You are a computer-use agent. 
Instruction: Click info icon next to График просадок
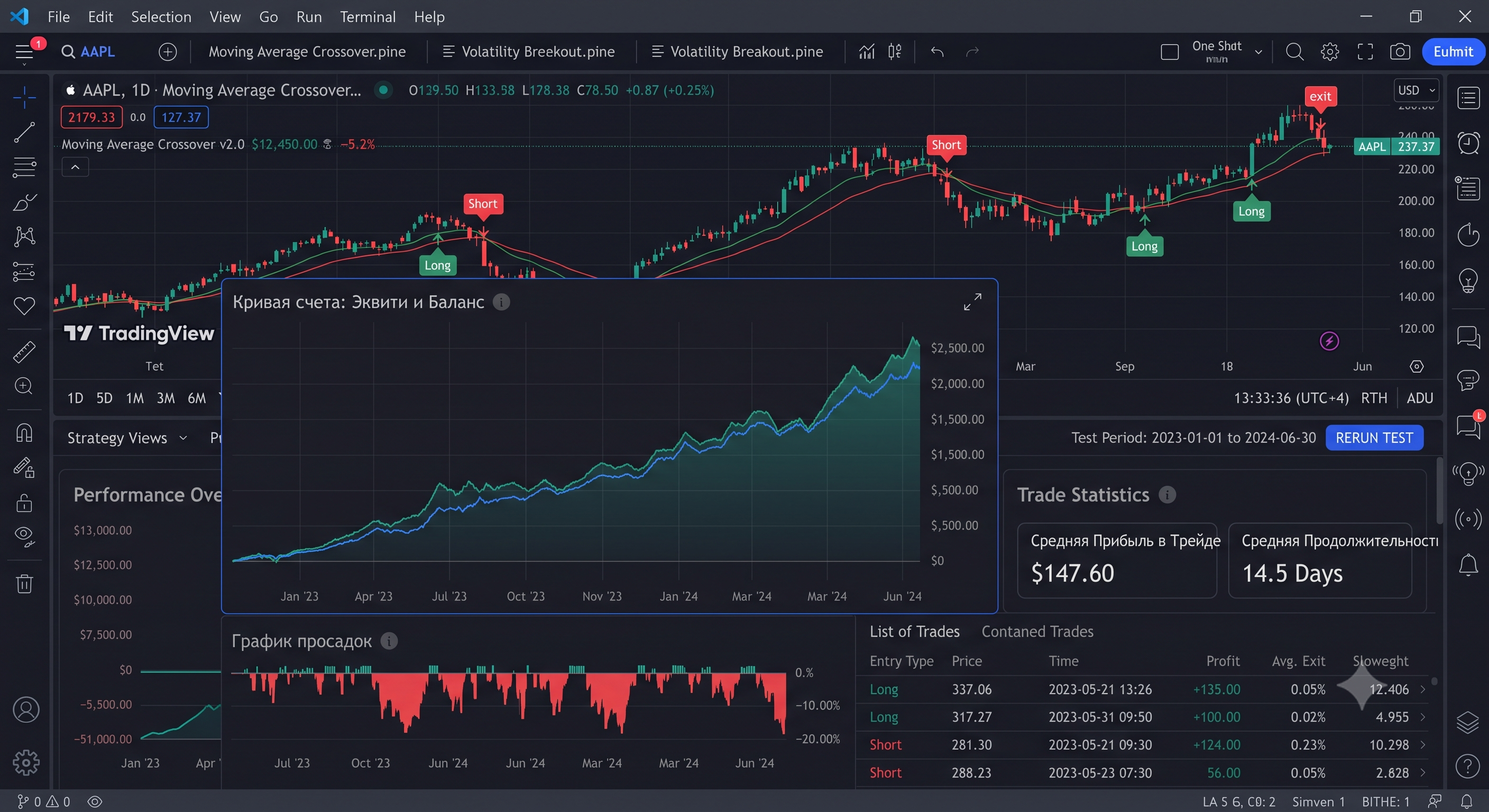point(389,641)
